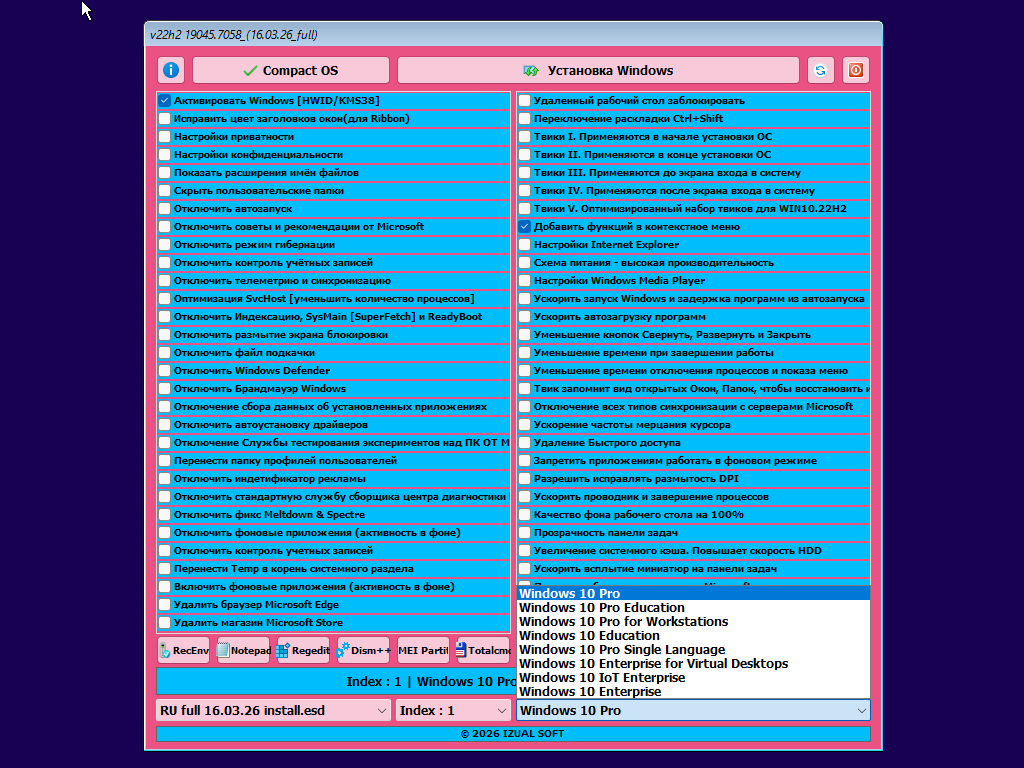Check Настройки Internet Explorer
The image size is (1024, 768).
click(524, 244)
